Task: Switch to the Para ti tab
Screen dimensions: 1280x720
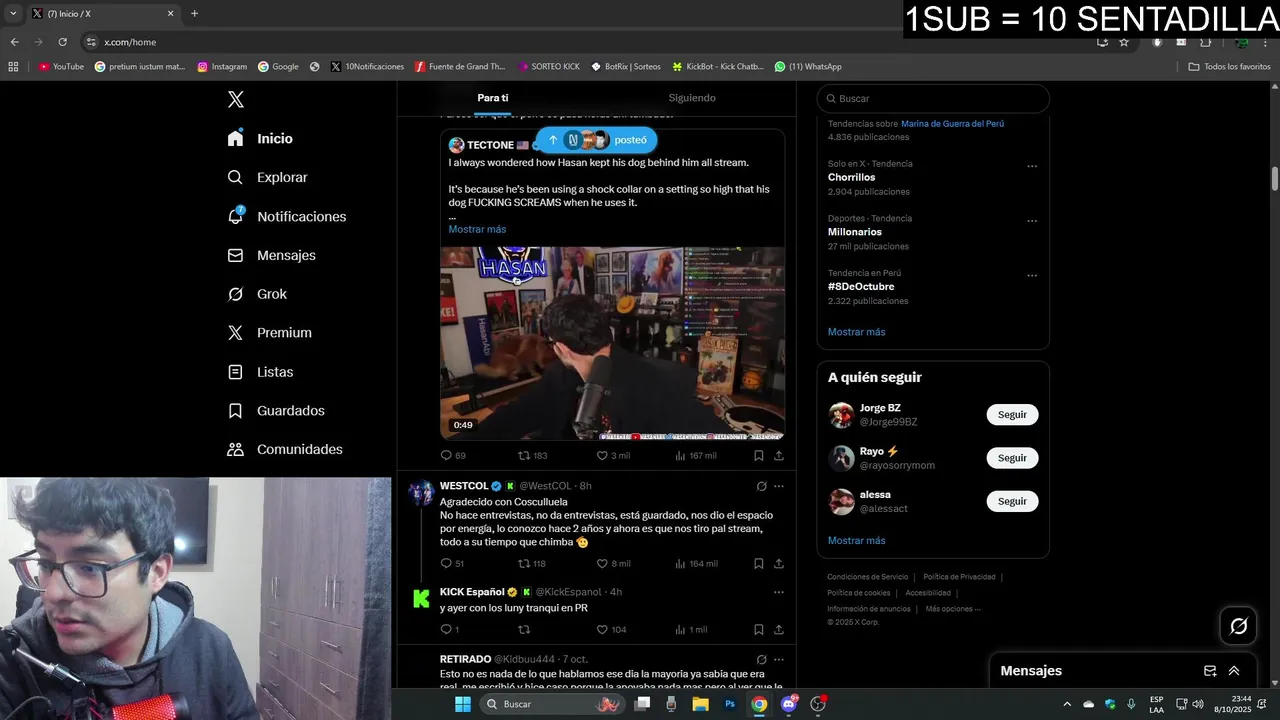Action: point(492,98)
